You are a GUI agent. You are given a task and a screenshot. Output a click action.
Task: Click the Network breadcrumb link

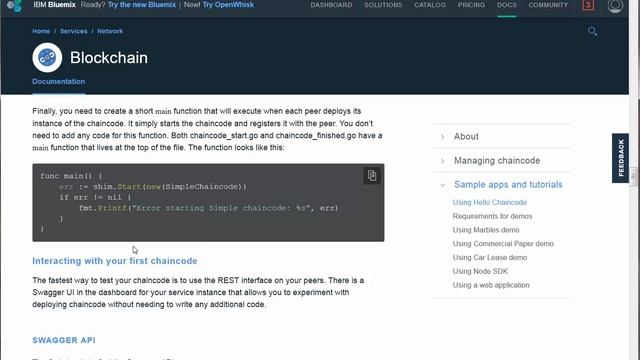tap(110, 31)
